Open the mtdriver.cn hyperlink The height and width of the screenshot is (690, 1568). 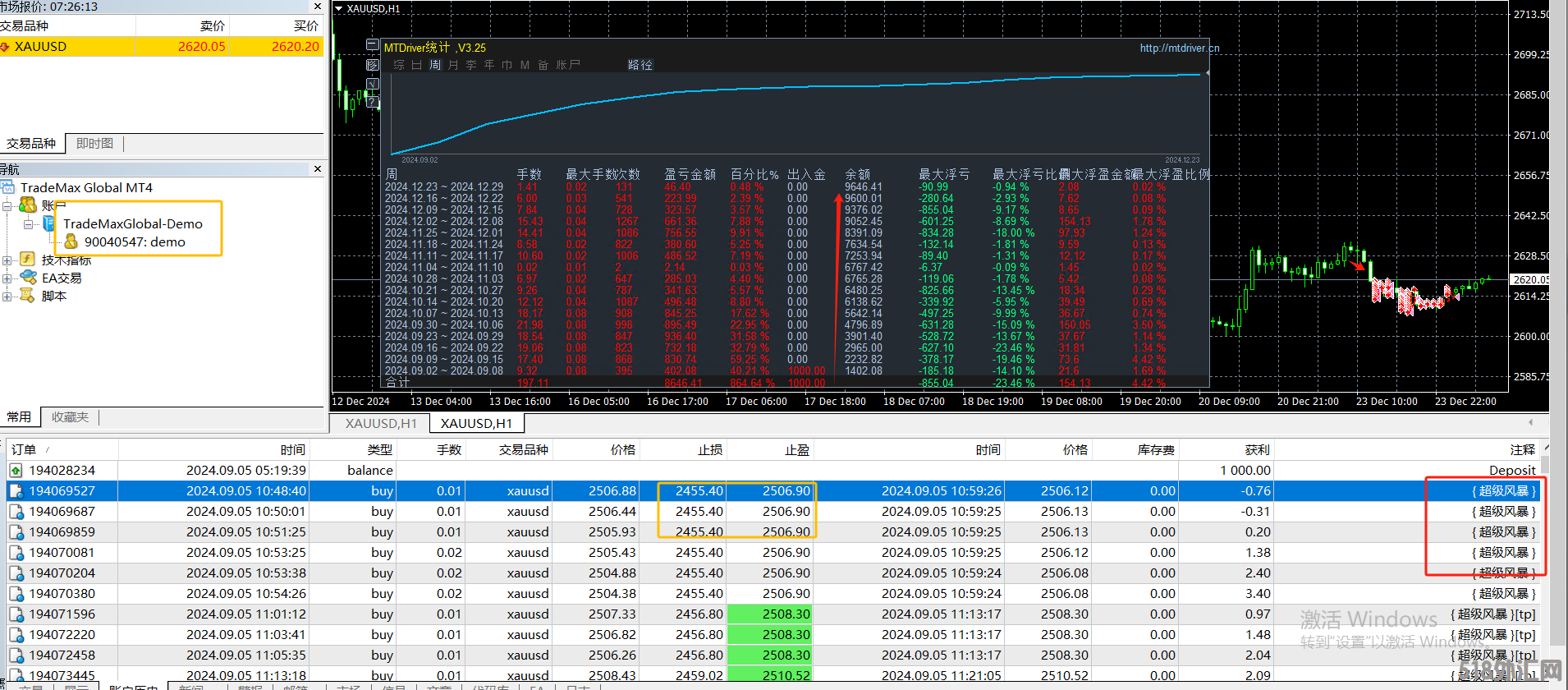pos(1179,48)
